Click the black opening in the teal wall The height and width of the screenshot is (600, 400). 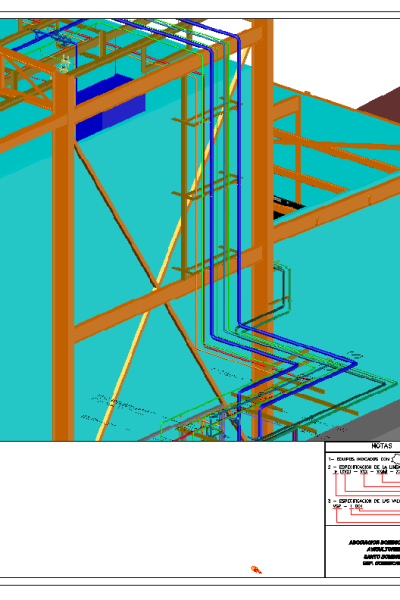(288, 207)
